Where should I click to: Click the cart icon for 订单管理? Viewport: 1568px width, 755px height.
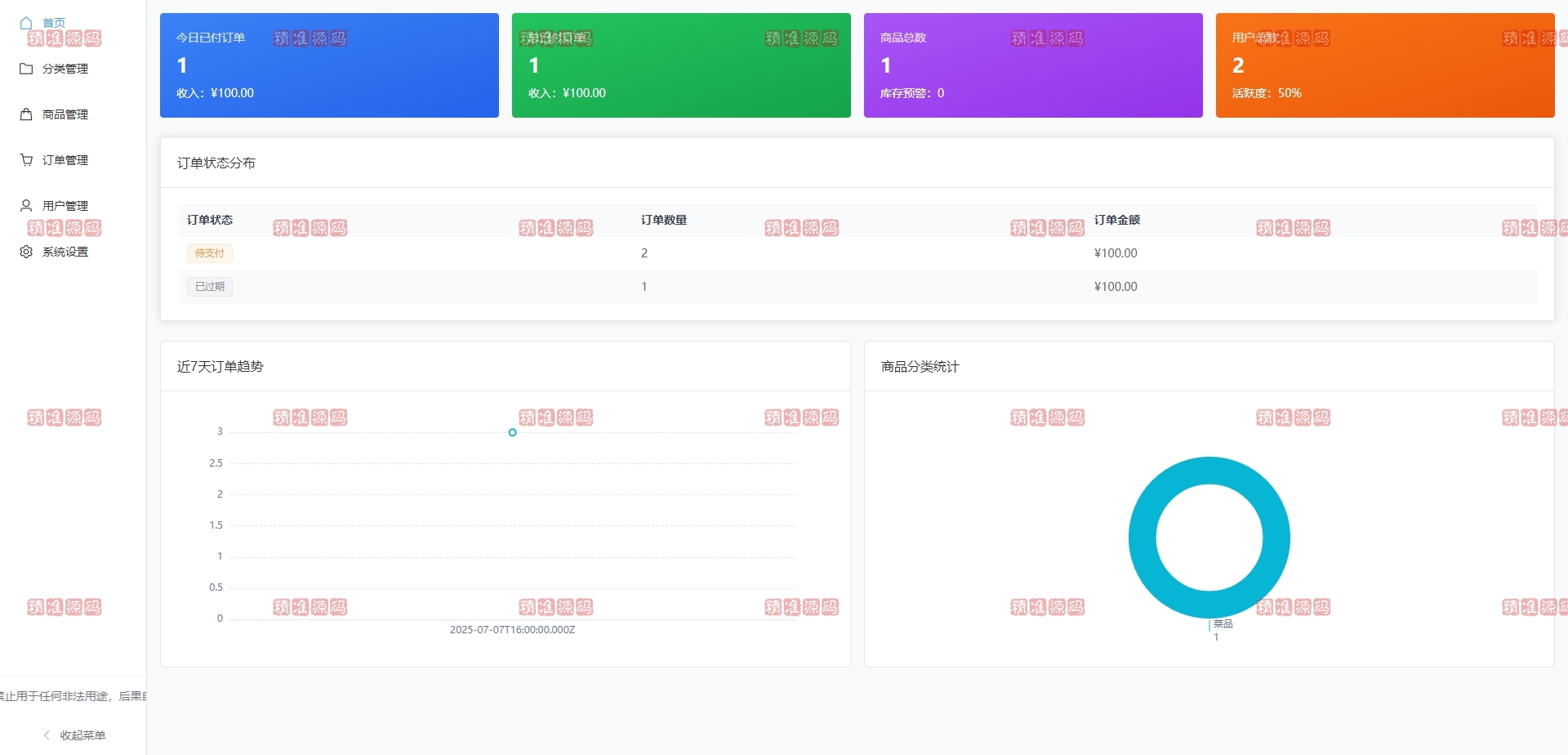[26, 160]
